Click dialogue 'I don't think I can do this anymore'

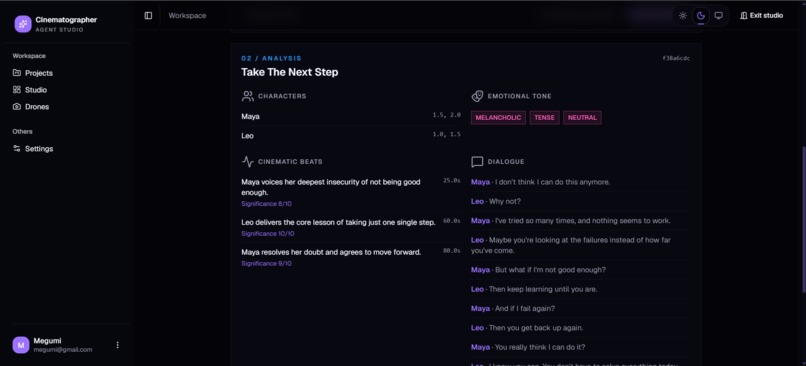(553, 182)
